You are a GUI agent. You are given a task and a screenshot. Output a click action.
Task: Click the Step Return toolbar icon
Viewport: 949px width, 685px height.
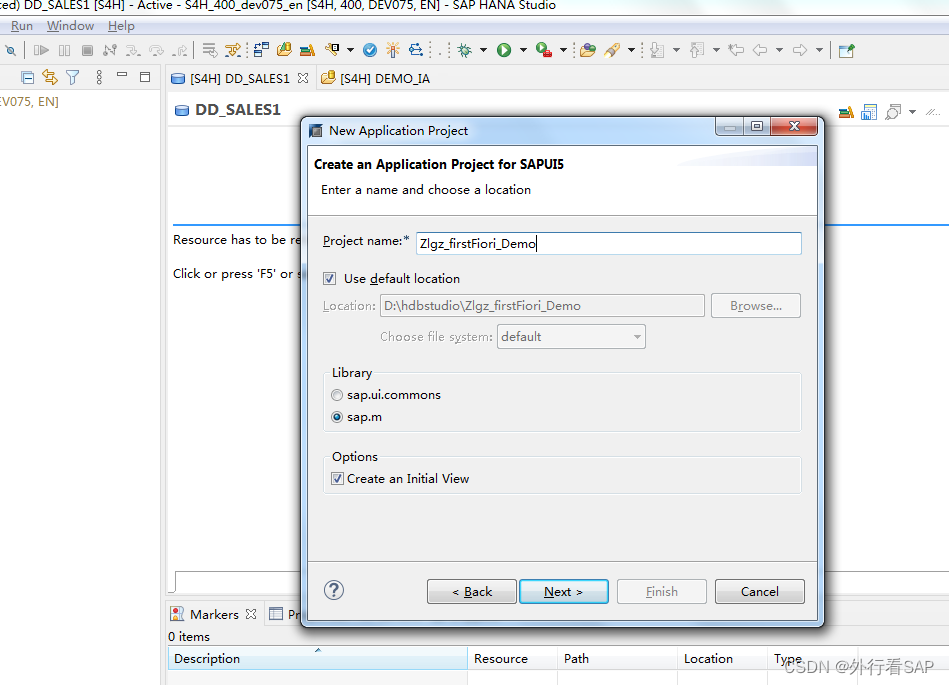pos(179,50)
